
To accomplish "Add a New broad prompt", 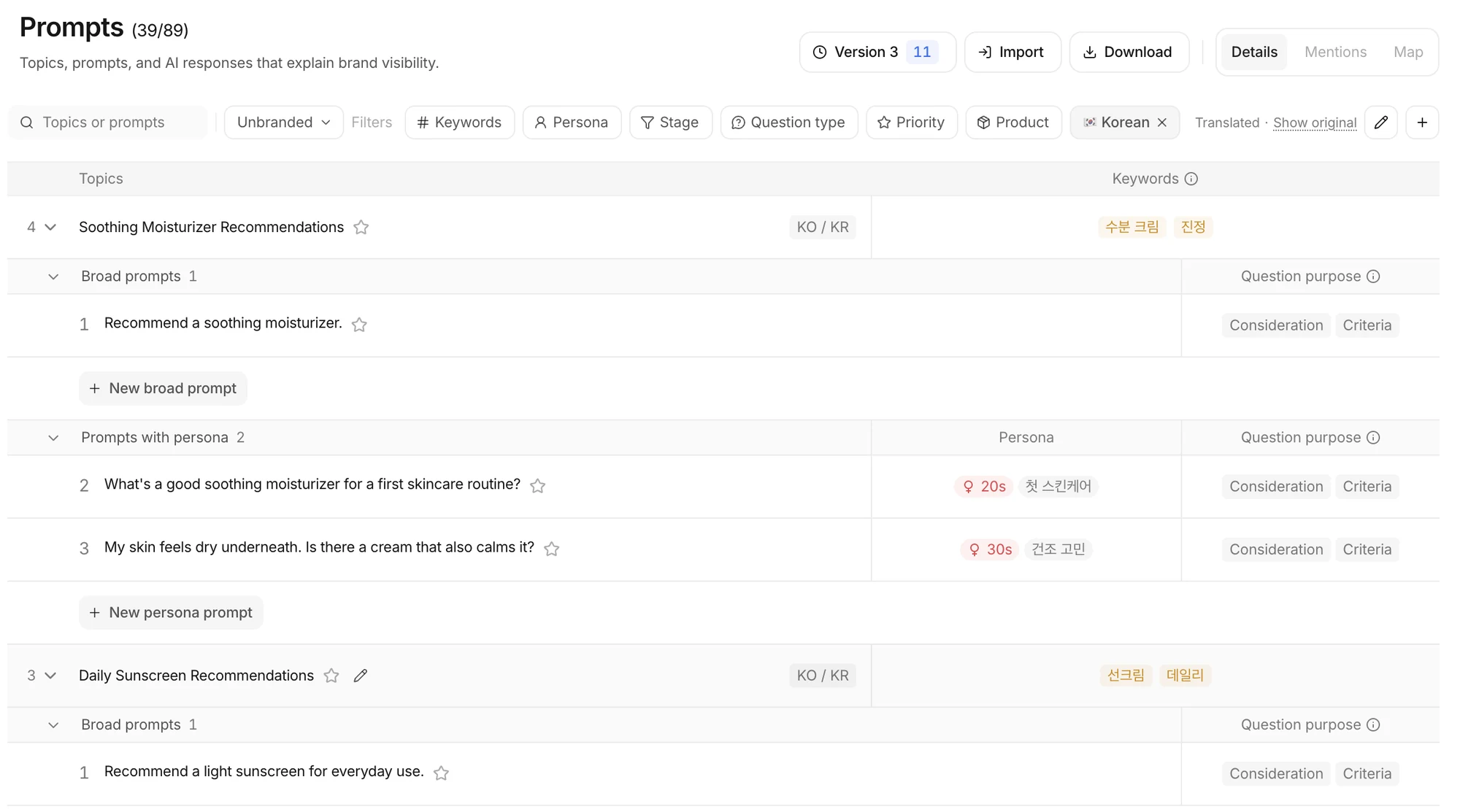I will (x=163, y=388).
